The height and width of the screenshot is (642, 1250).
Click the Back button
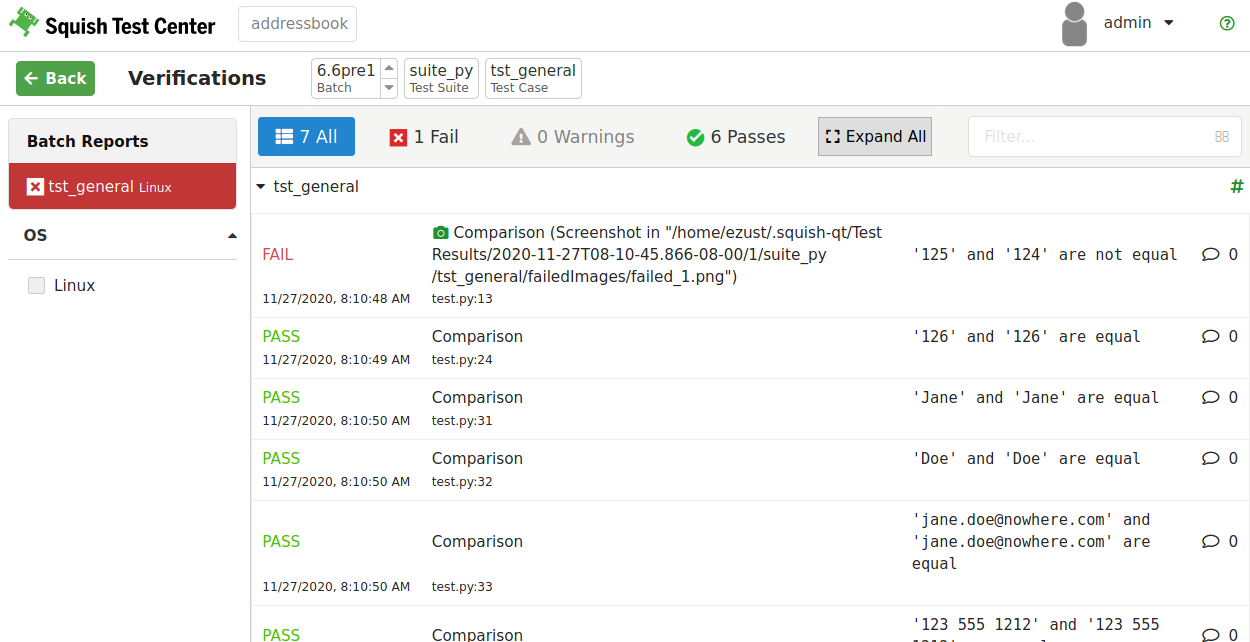pyautogui.click(x=55, y=77)
